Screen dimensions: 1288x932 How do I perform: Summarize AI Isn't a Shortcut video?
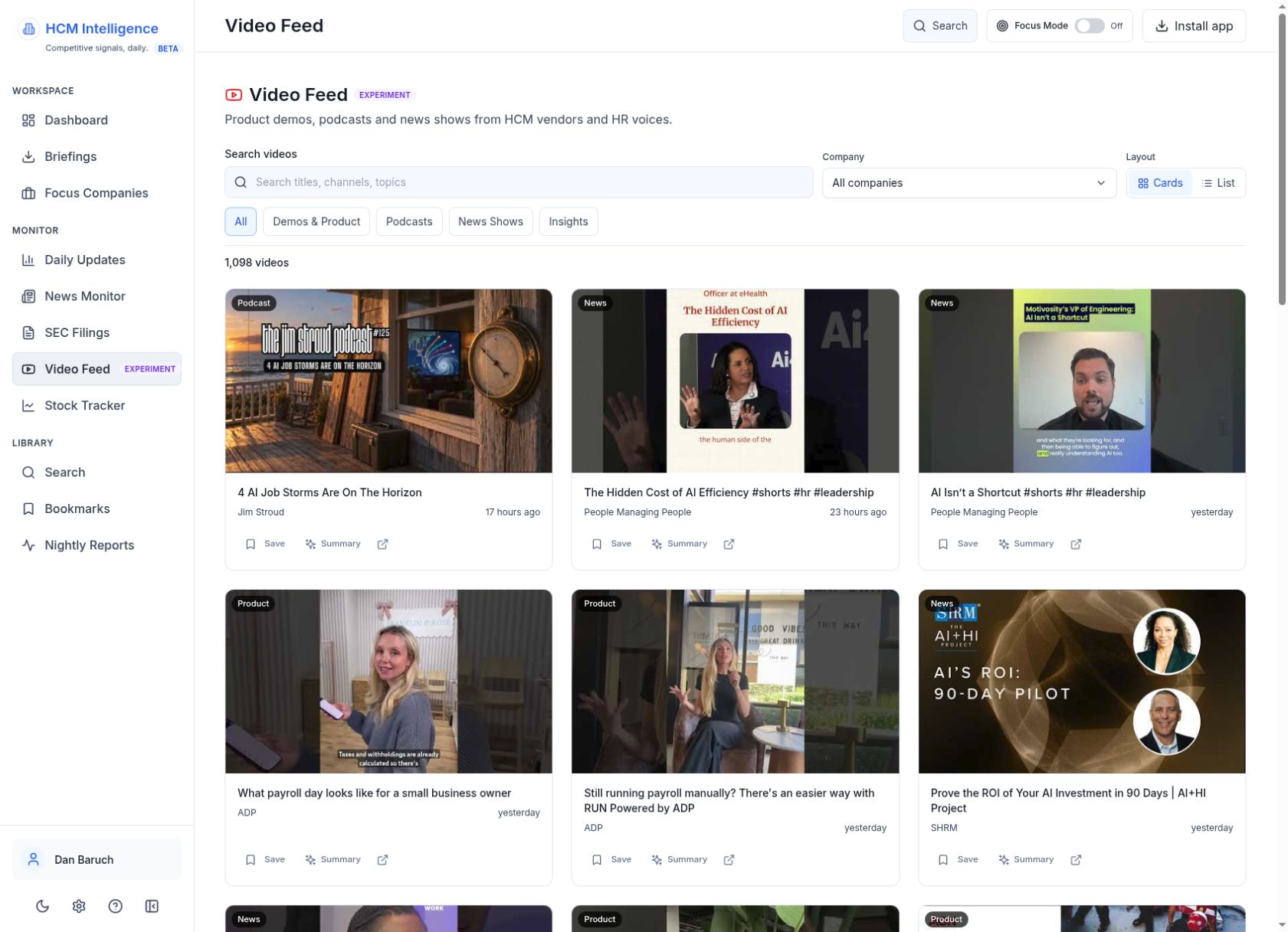click(x=1026, y=544)
